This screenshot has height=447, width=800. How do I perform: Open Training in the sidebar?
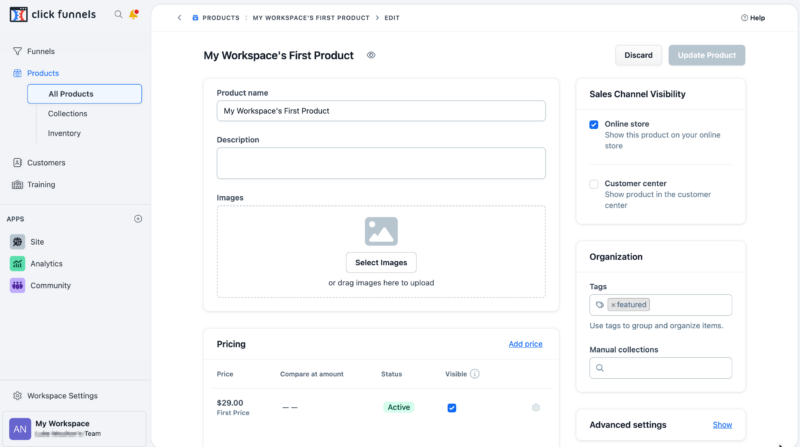pyautogui.click(x=41, y=184)
